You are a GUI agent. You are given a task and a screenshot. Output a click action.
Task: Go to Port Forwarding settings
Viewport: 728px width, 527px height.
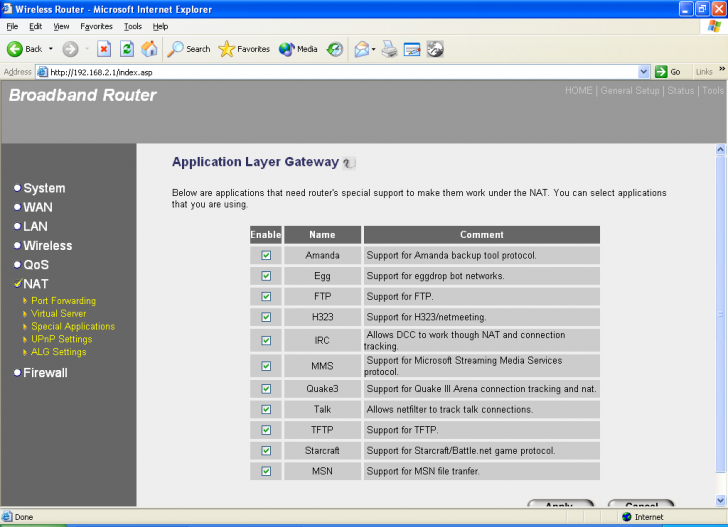64,301
